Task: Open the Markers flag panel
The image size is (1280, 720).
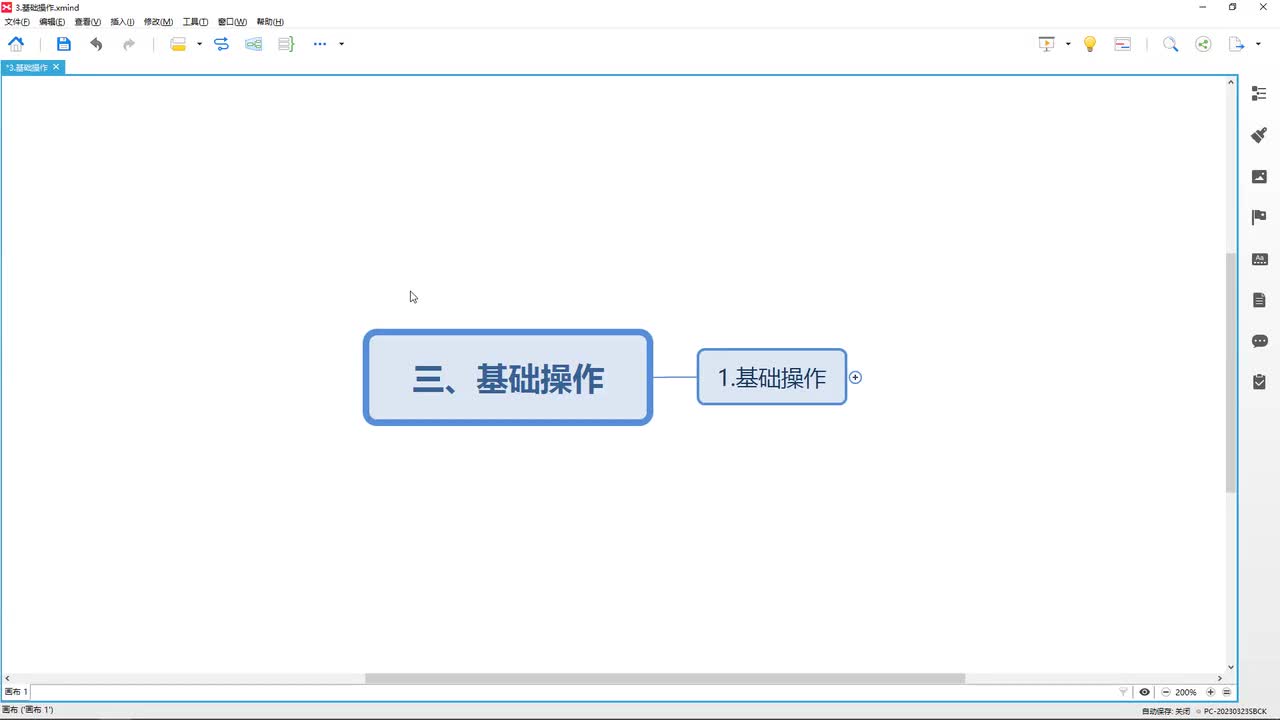Action: coord(1260,217)
